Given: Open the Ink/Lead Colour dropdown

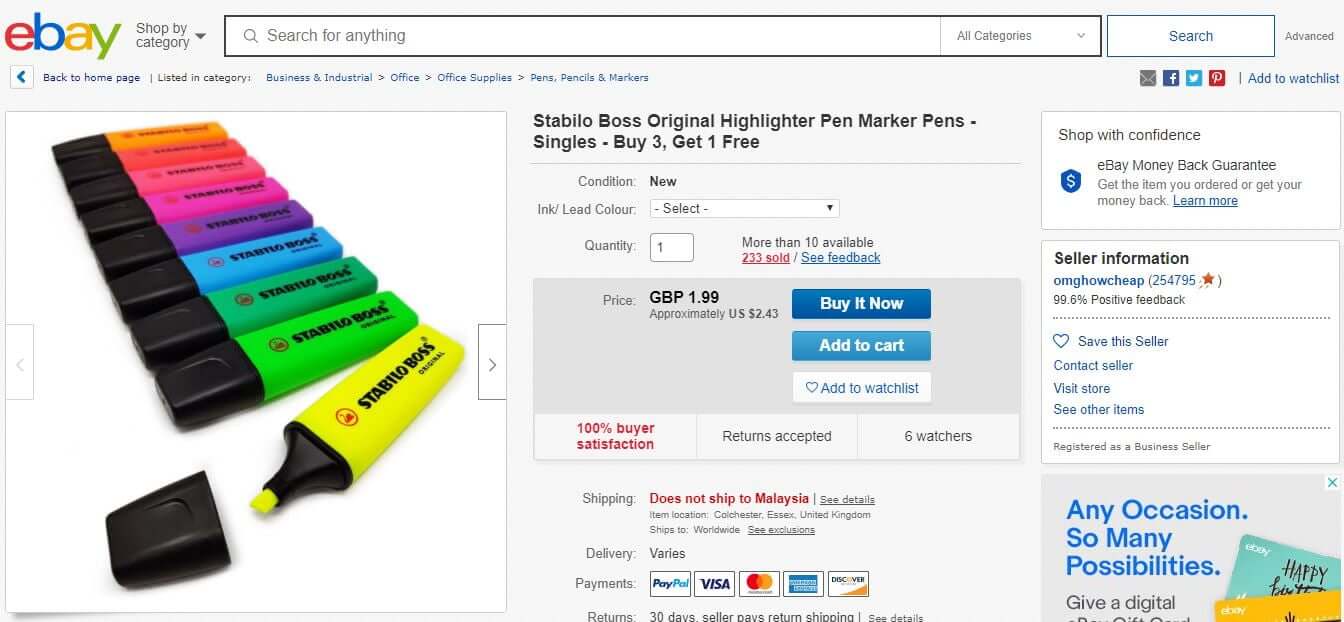Looking at the screenshot, I should 744,208.
